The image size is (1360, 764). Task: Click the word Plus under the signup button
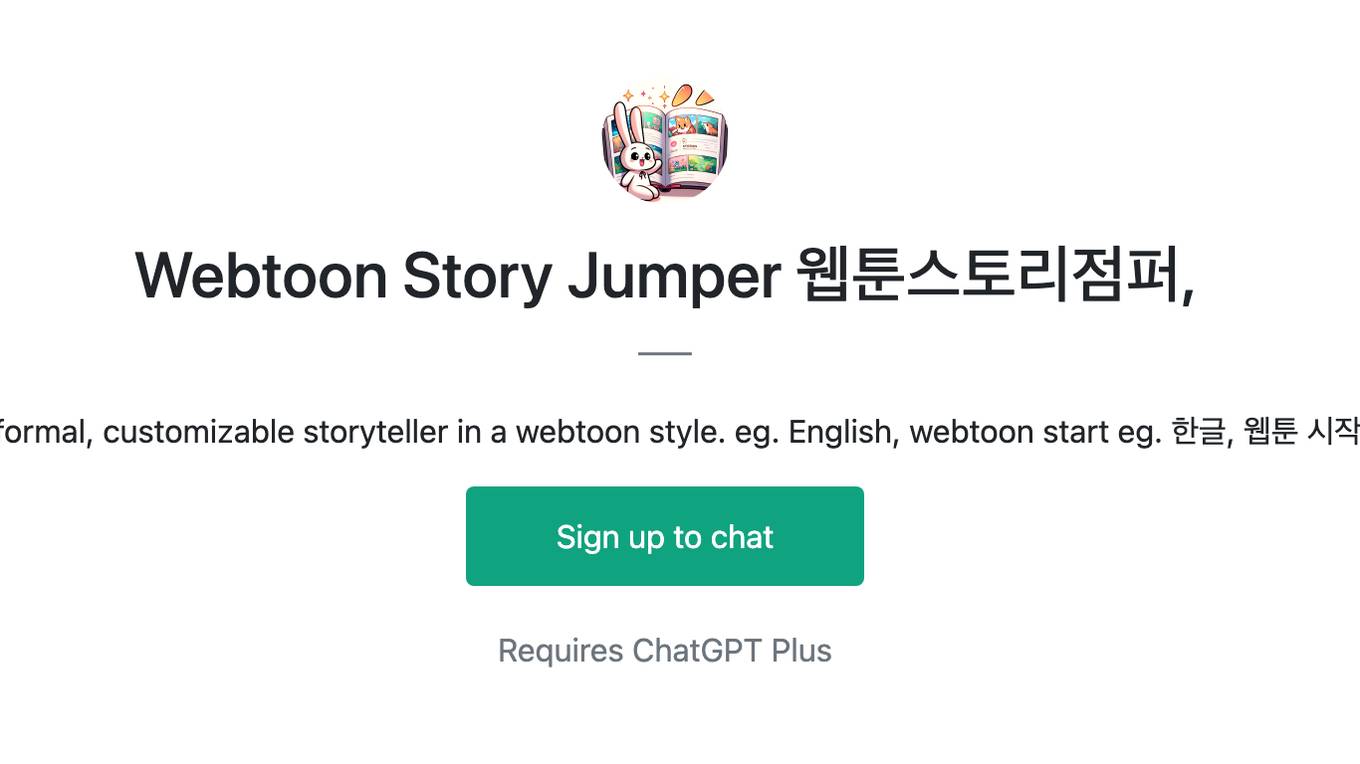(801, 650)
